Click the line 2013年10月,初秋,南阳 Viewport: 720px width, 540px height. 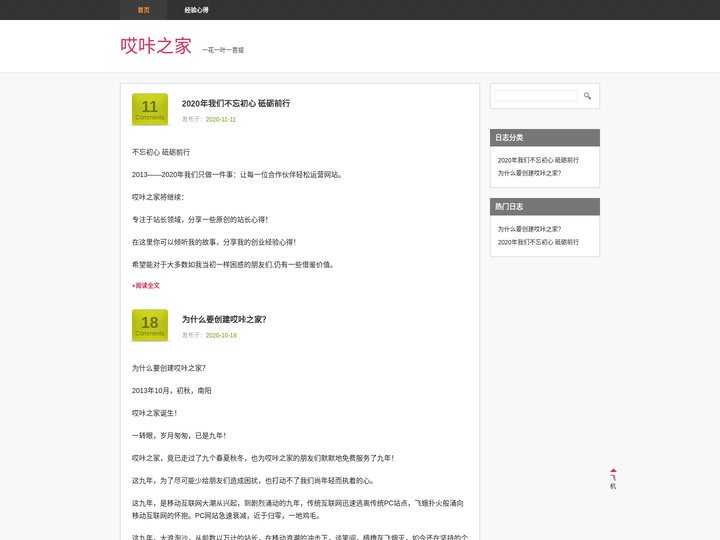(x=172, y=391)
